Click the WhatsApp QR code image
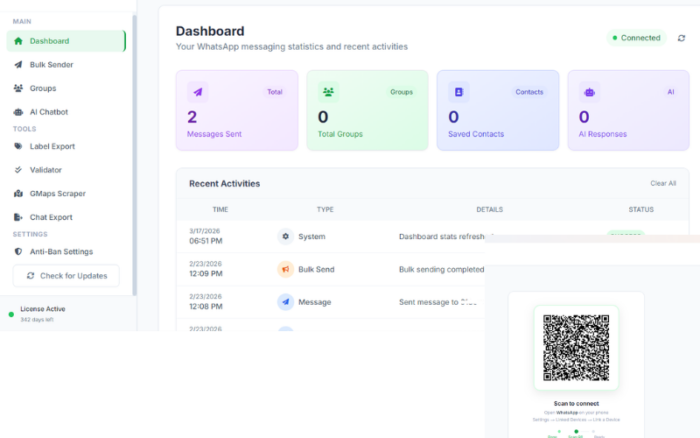 tap(576, 348)
